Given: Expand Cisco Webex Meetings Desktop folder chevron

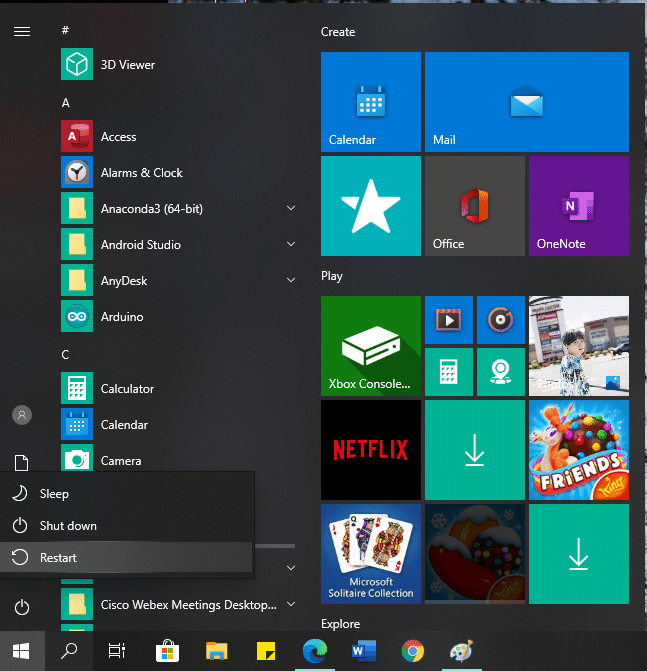Looking at the screenshot, I should point(291,604).
